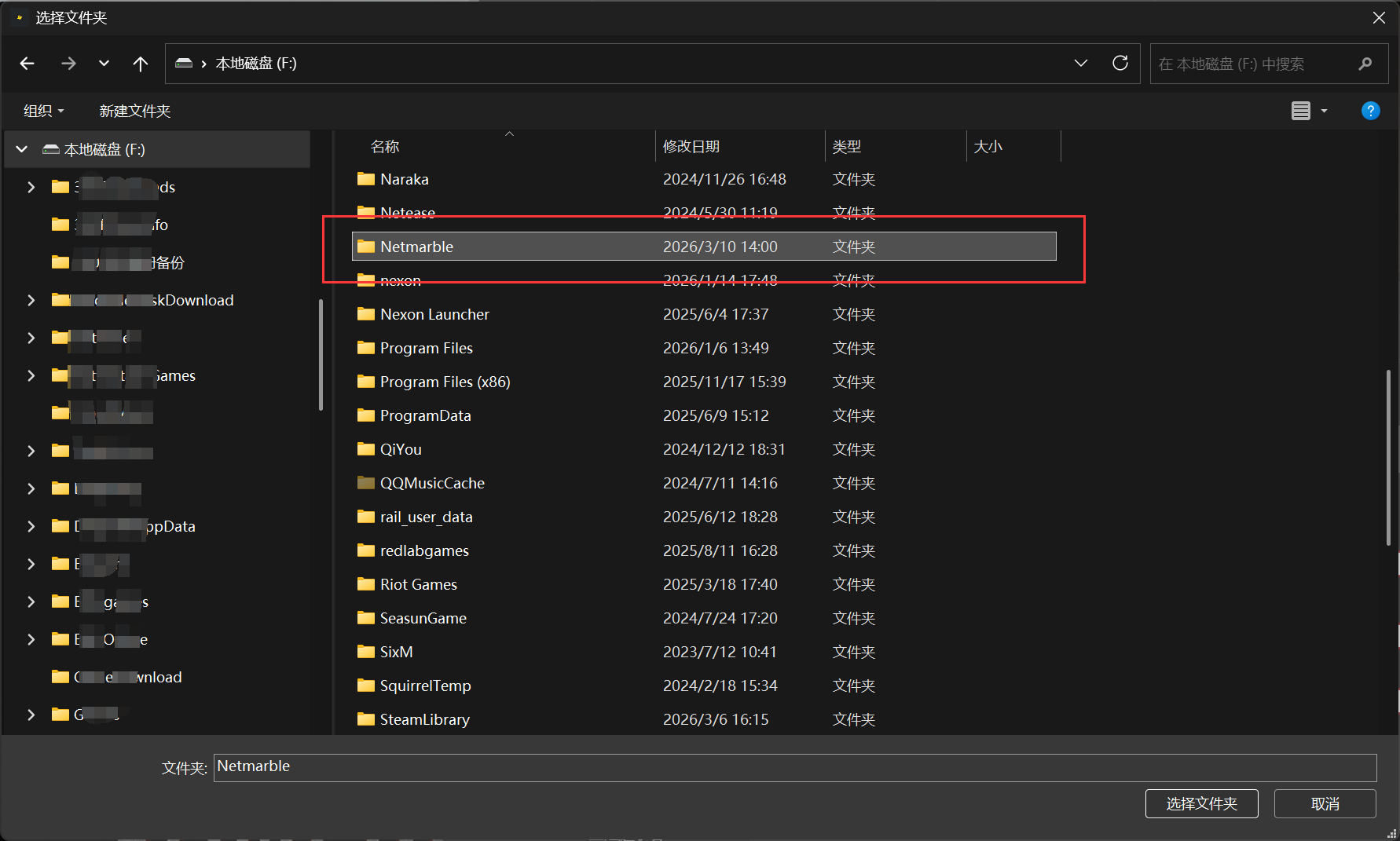Go up one folder level
Image resolution: width=1400 pixels, height=841 pixels.
pos(140,64)
